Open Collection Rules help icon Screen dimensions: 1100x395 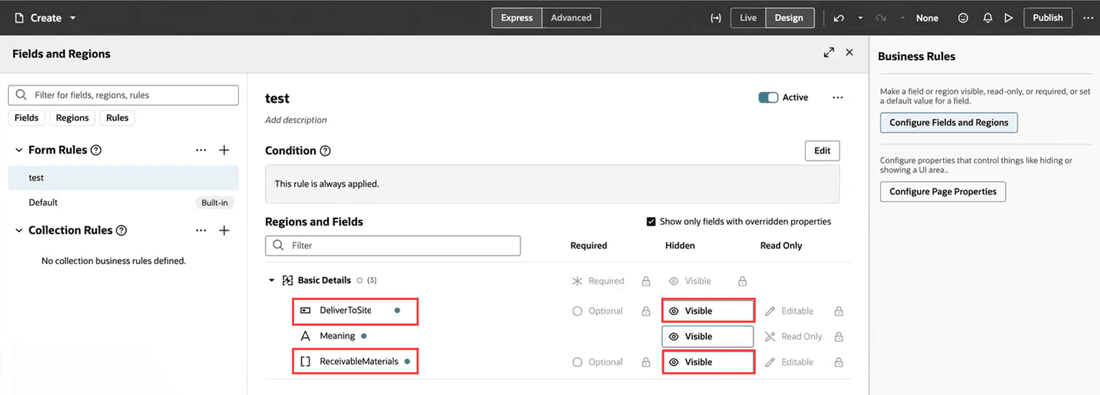tap(121, 230)
